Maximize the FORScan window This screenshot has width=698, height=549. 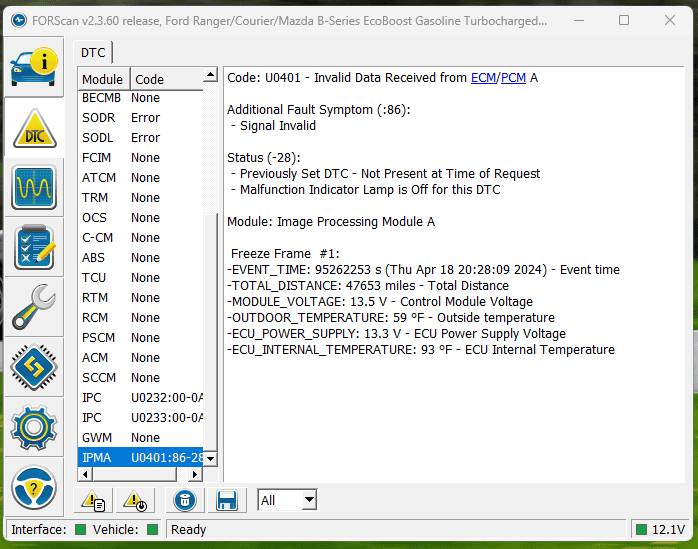pos(624,20)
